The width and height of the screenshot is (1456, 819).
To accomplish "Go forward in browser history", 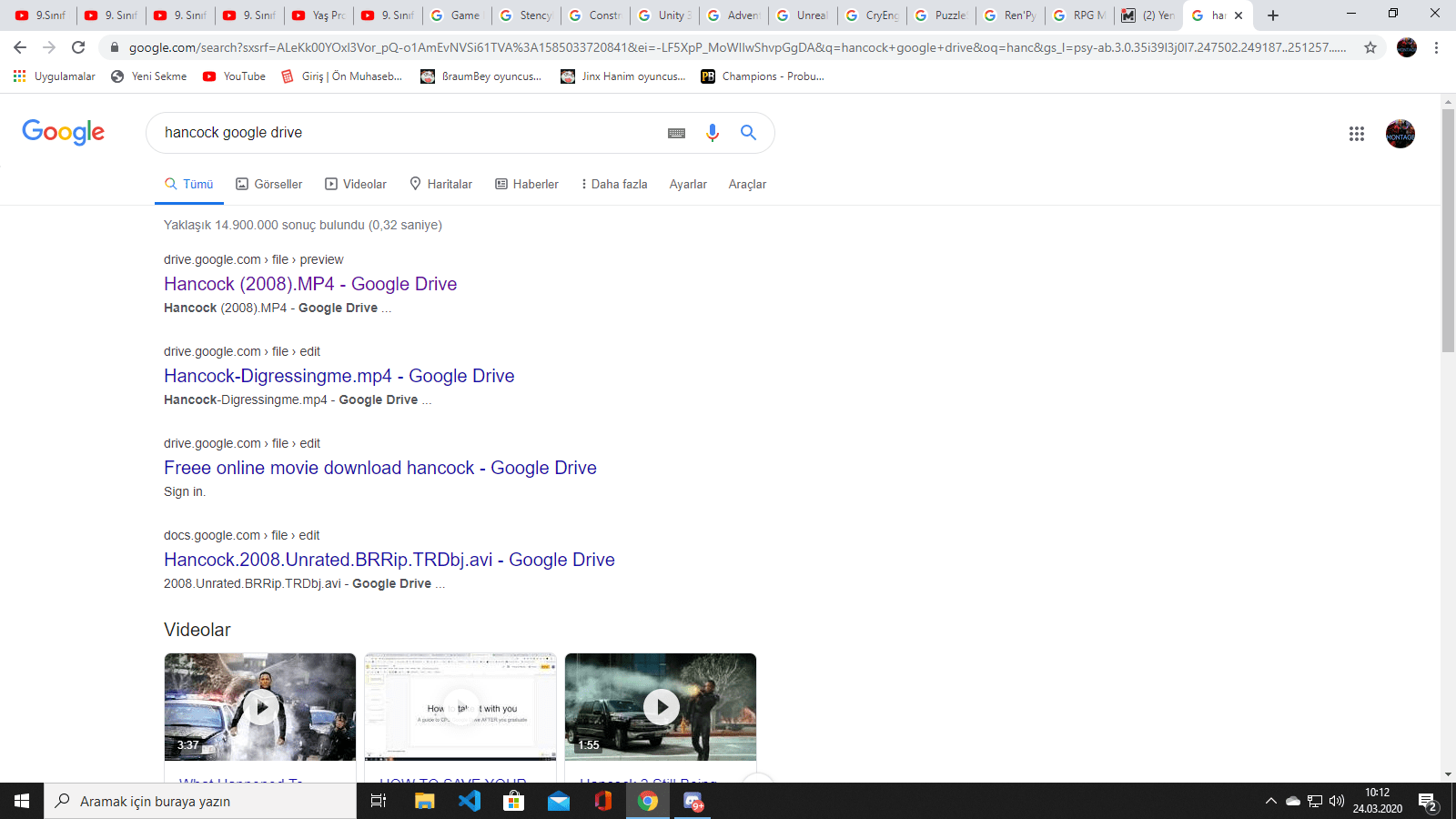I will pyautogui.click(x=49, y=47).
